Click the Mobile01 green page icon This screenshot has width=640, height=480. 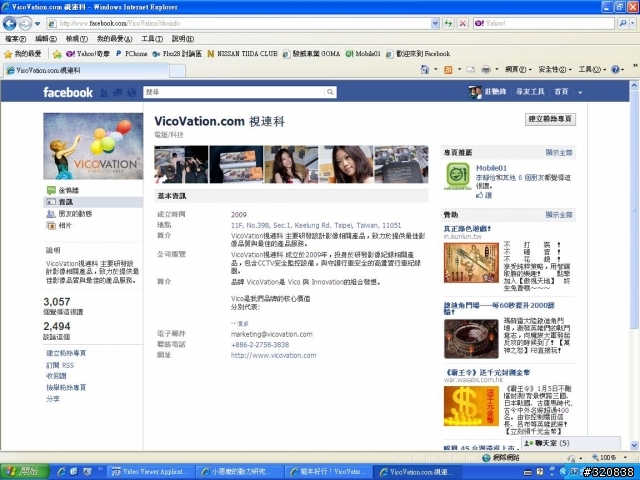pyautogui.click(x=458, y=176)
